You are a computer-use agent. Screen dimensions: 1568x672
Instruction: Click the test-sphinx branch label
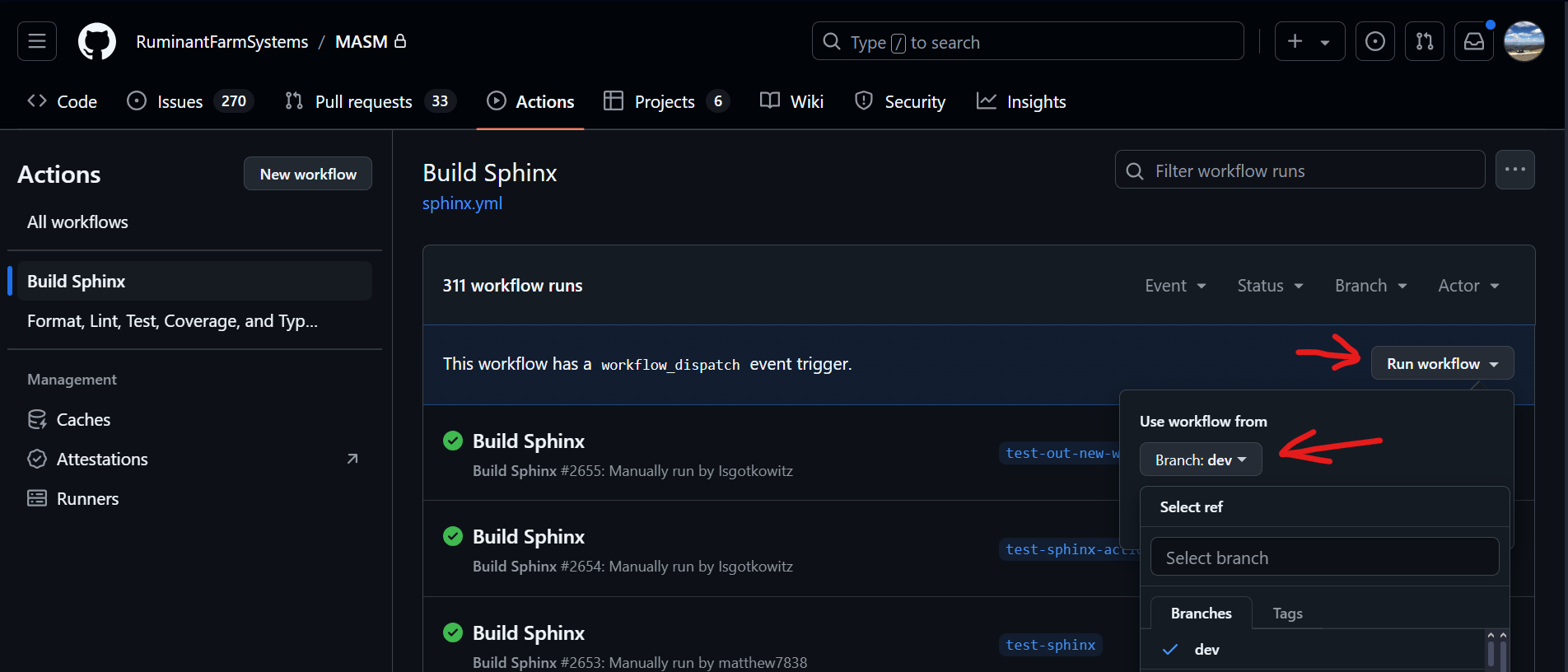point(1051,645)
